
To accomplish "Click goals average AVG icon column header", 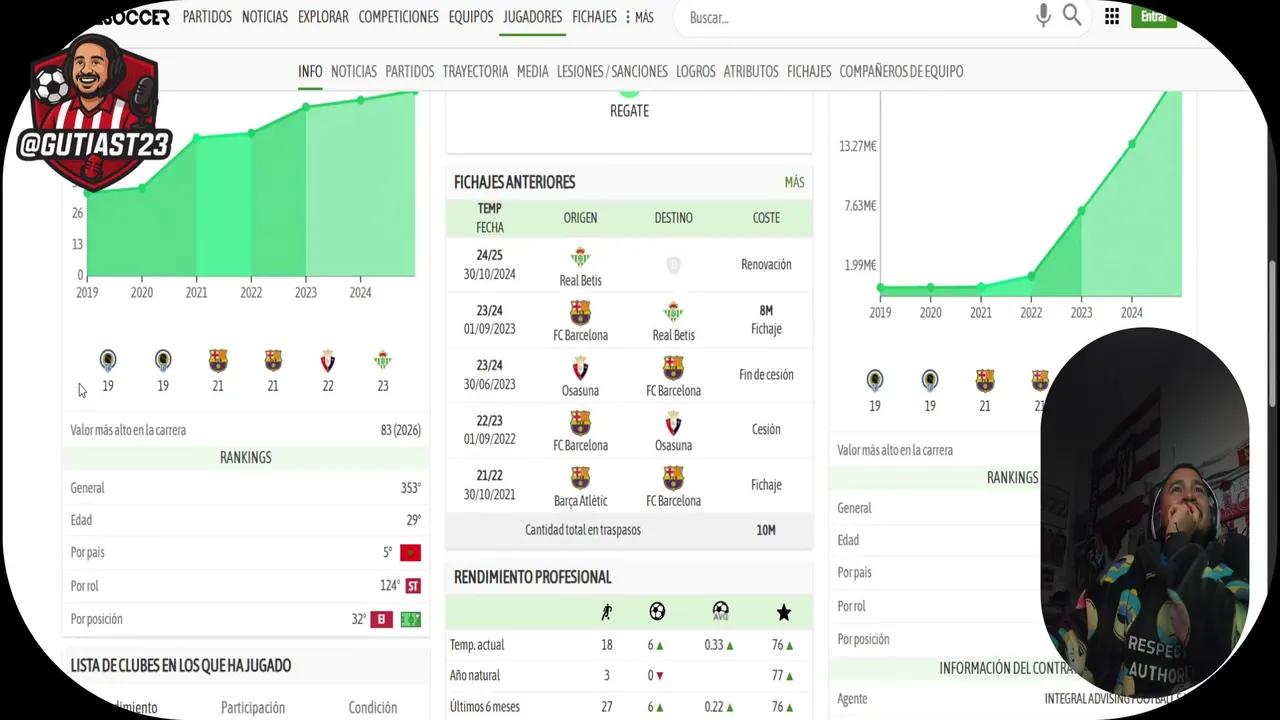I will coord(720,611).
